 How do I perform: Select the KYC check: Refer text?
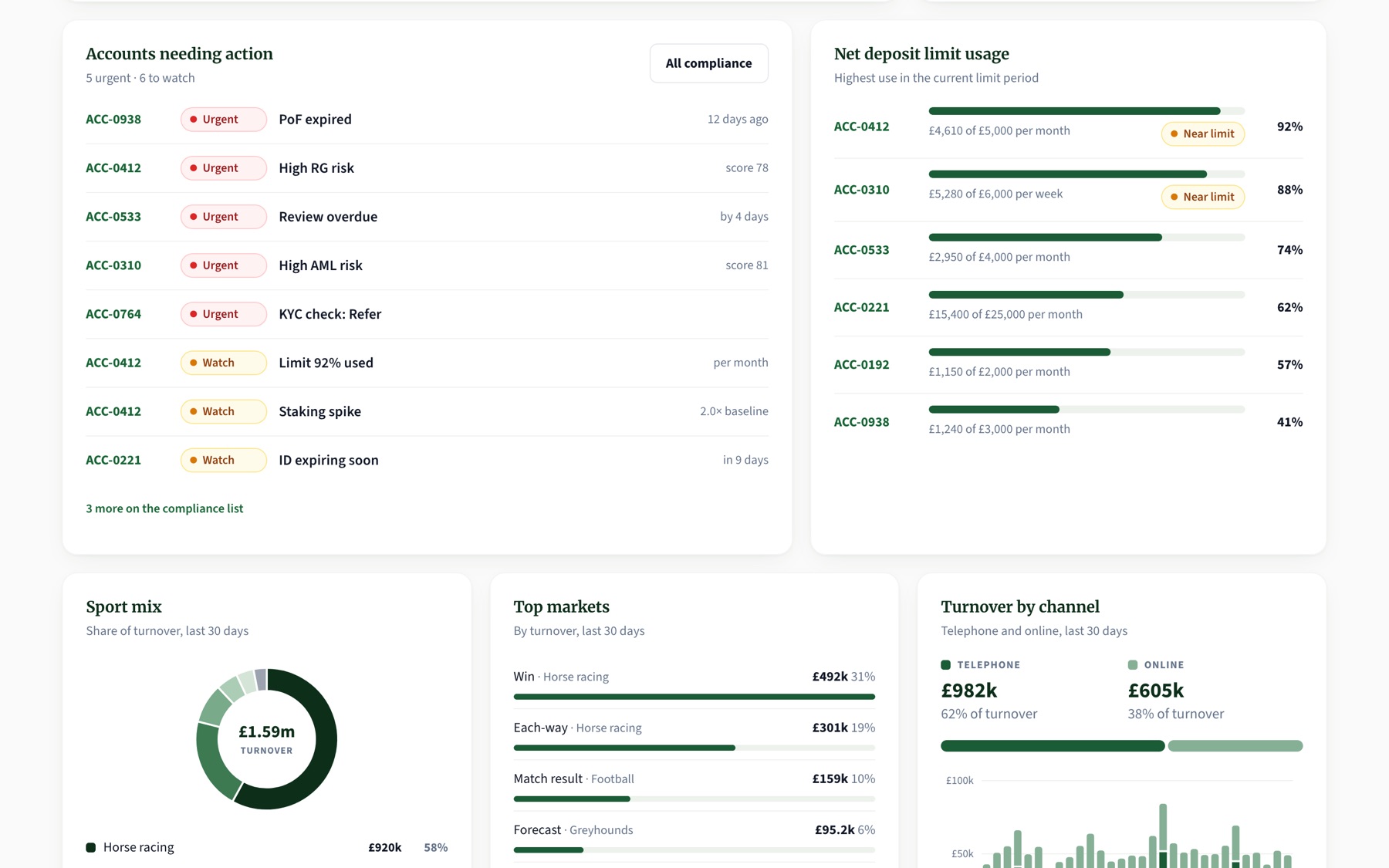330,314
